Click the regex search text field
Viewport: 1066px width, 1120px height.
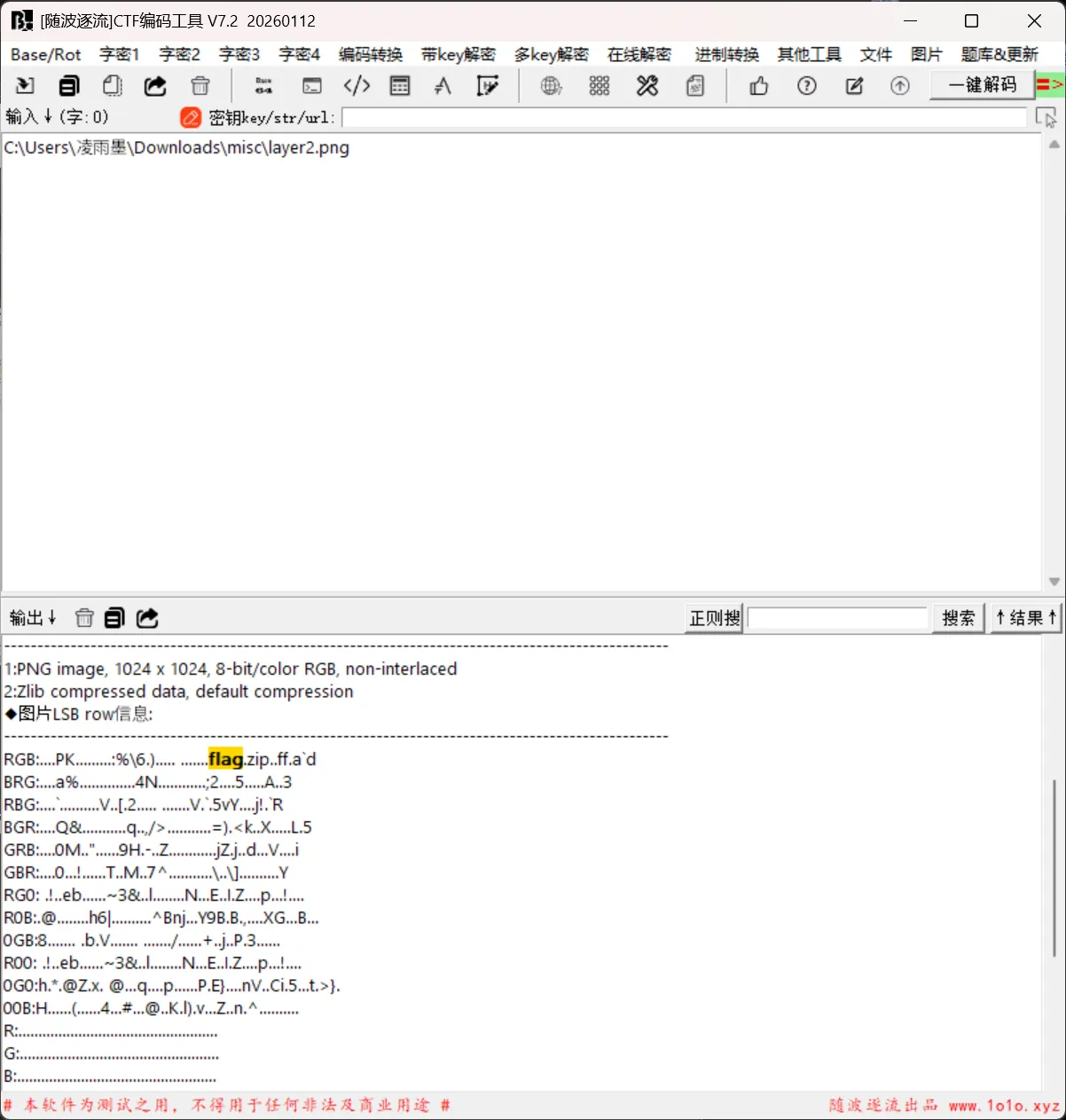click(838, 618)
